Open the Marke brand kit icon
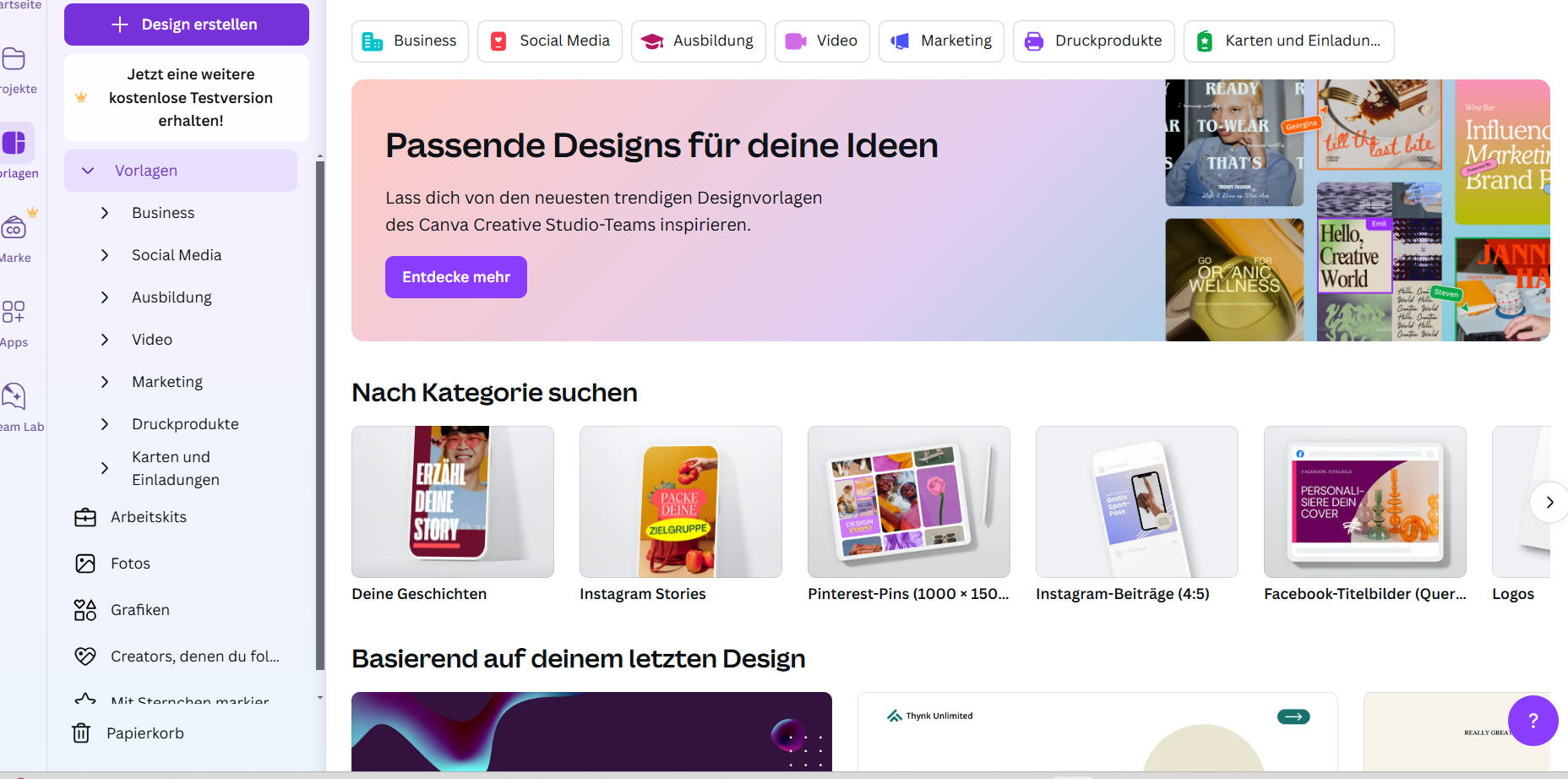 14,226
